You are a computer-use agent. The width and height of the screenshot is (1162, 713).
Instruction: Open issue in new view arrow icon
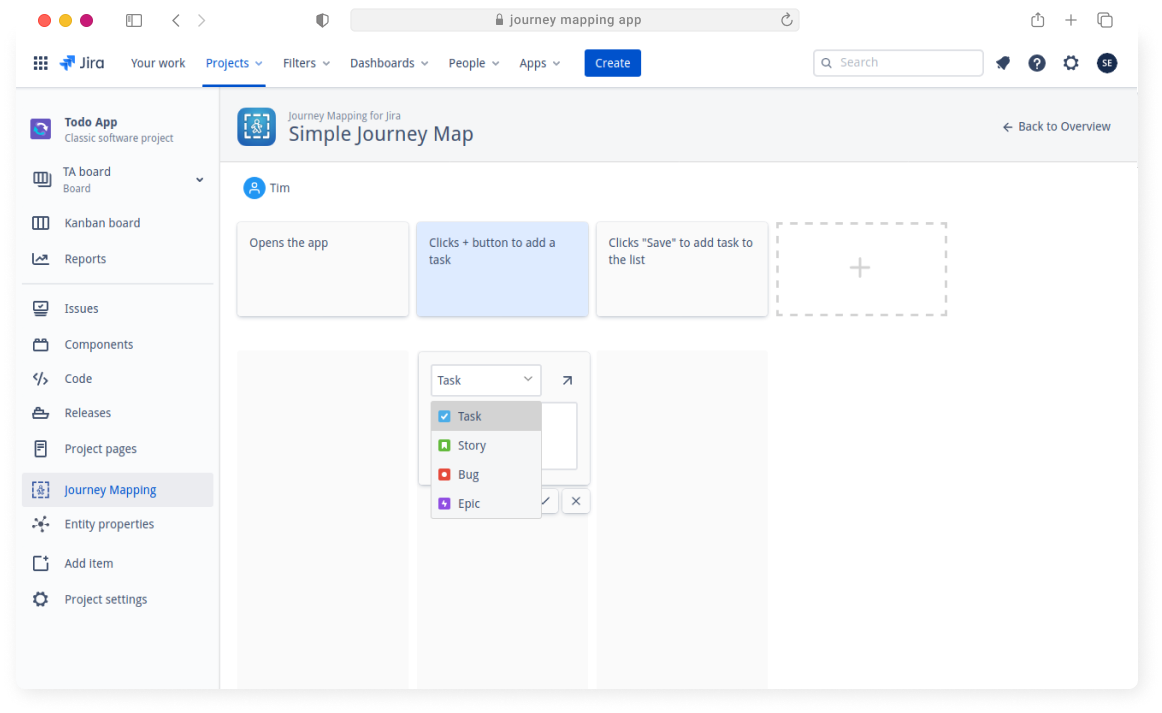pyautogui.click(x=567, y=380)
